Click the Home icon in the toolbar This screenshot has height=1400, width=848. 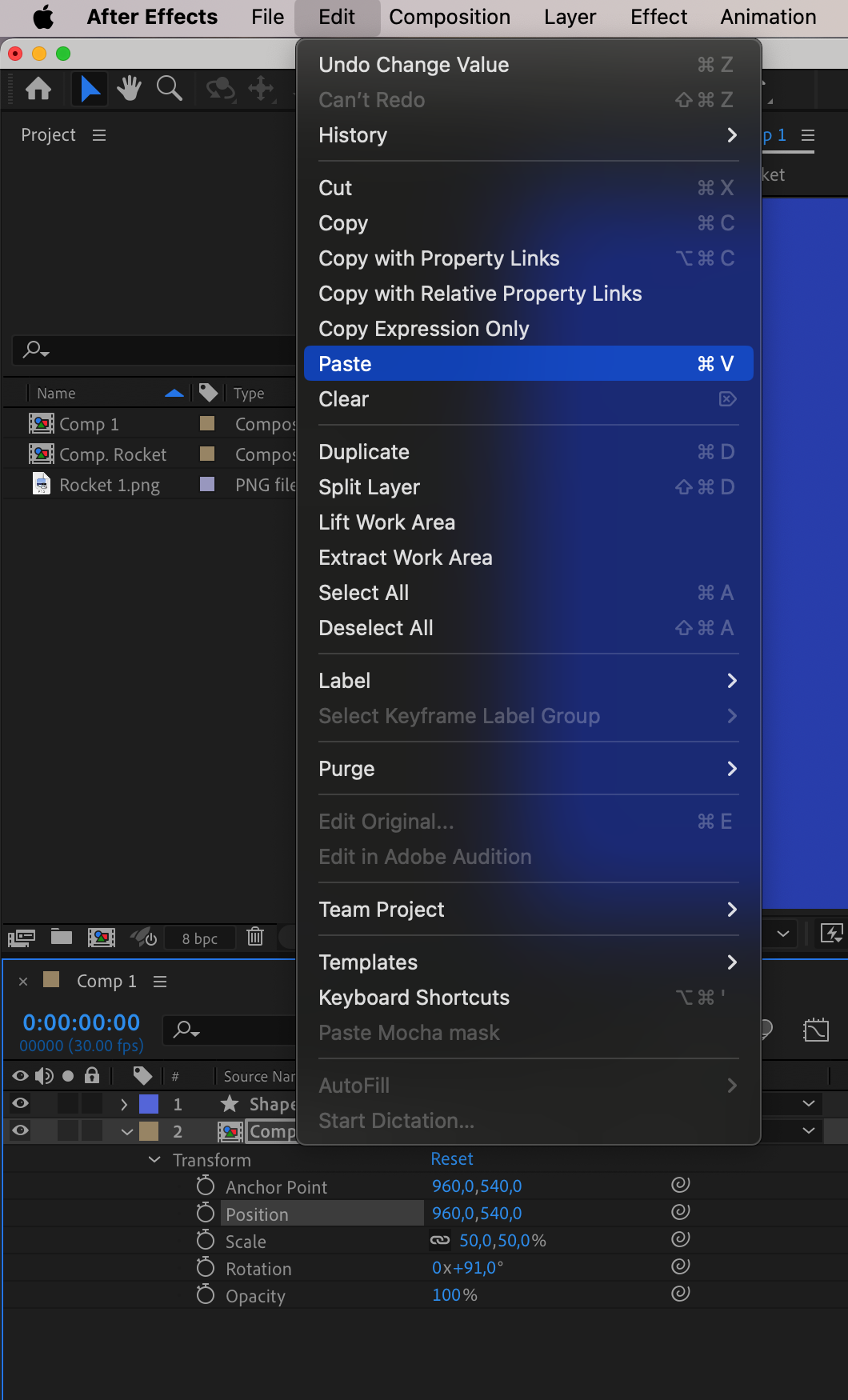click(x=38, y=88)
